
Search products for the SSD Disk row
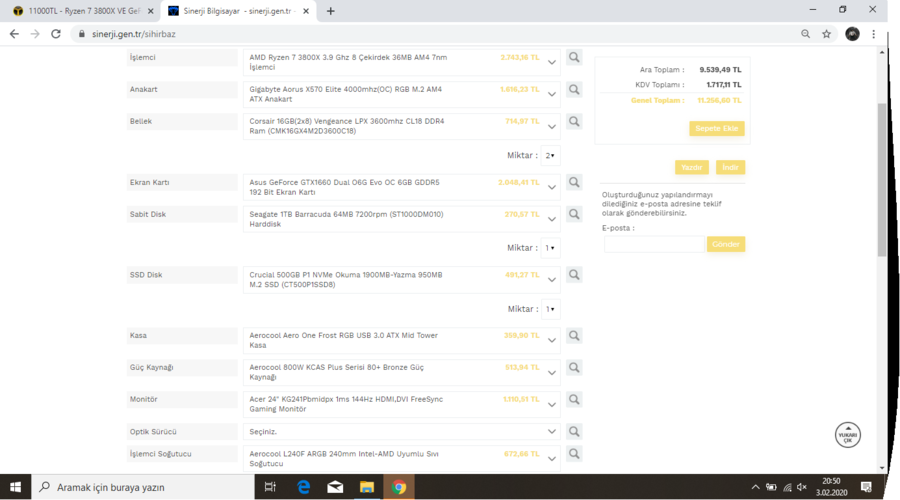(x=574, y=275)
